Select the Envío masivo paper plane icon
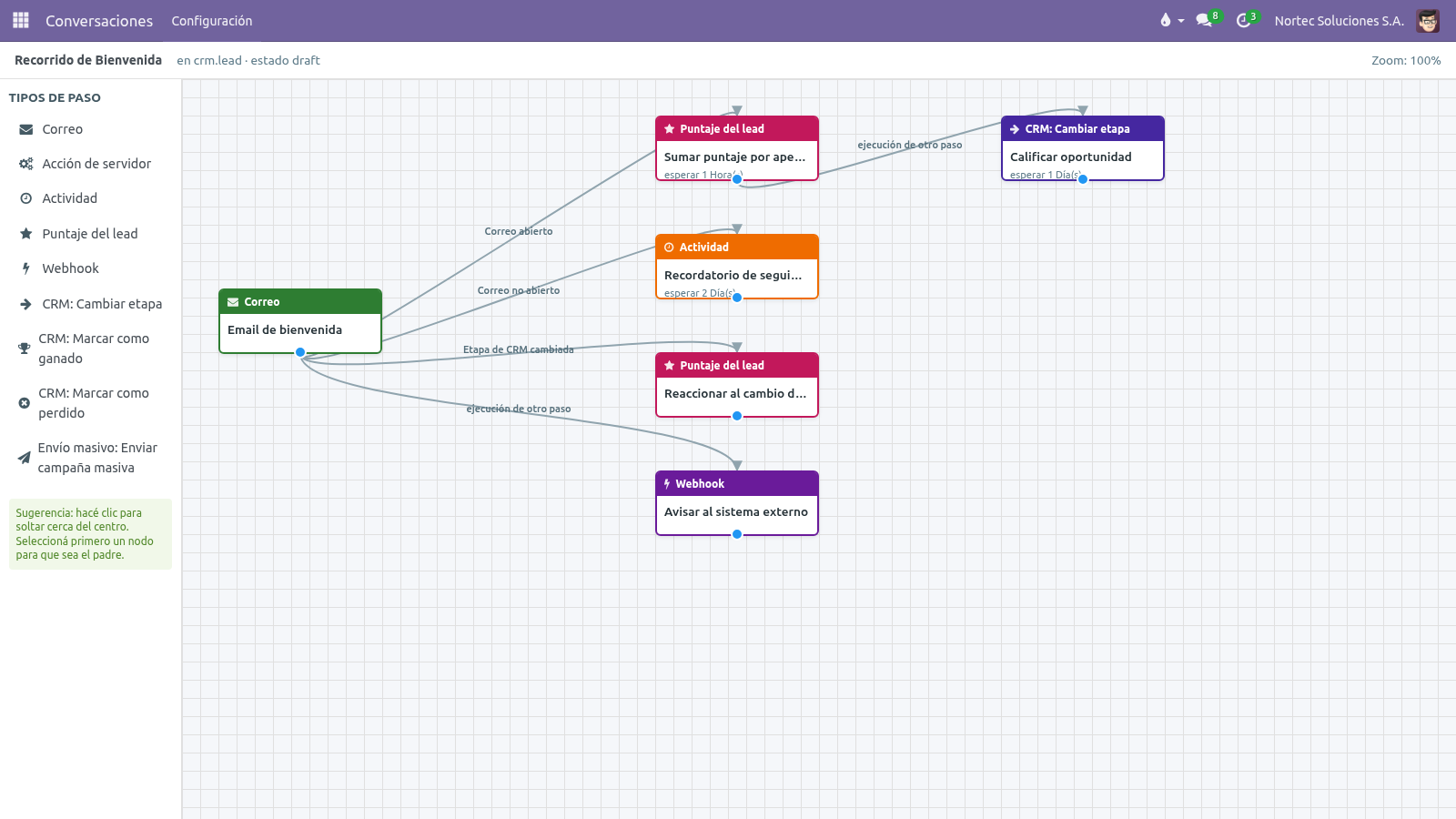1456x819 pixels. [x=25, y=458]
